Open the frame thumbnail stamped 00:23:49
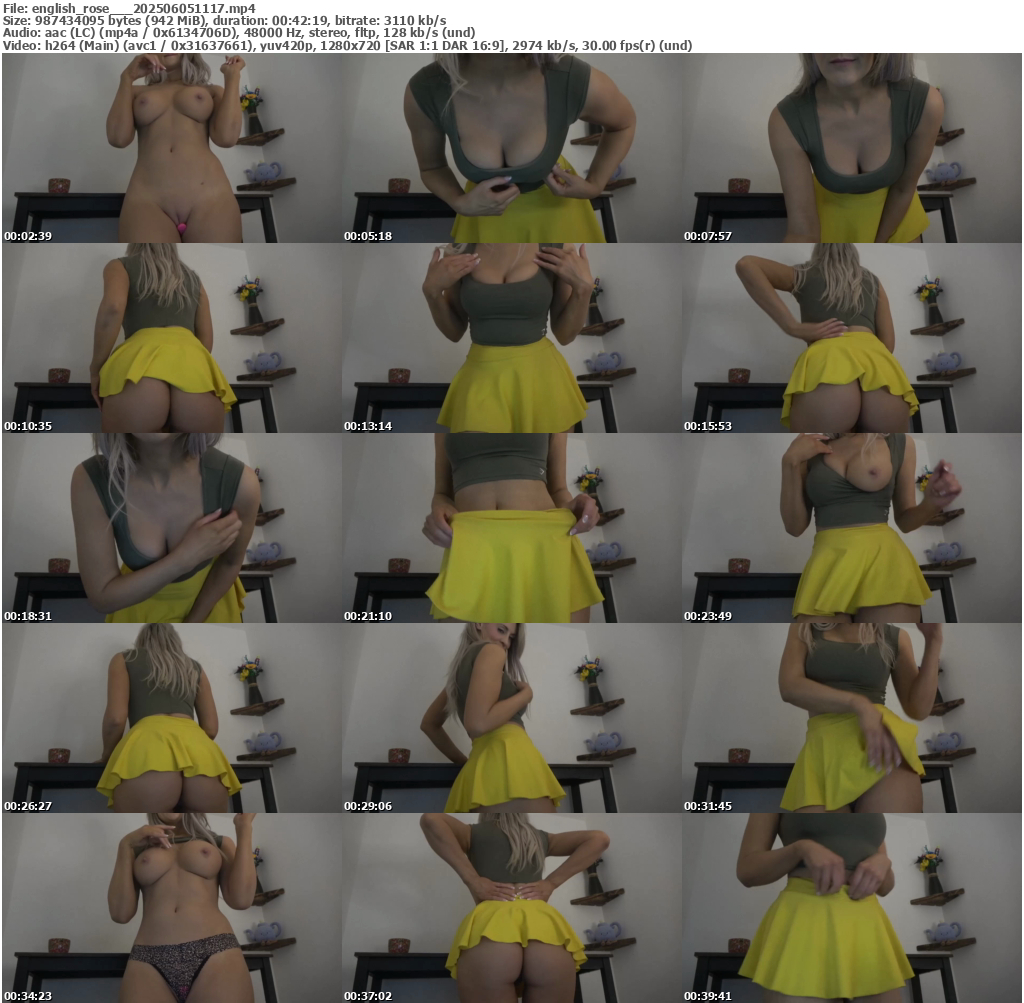The image size is (1024, 1003). (852, 528)
